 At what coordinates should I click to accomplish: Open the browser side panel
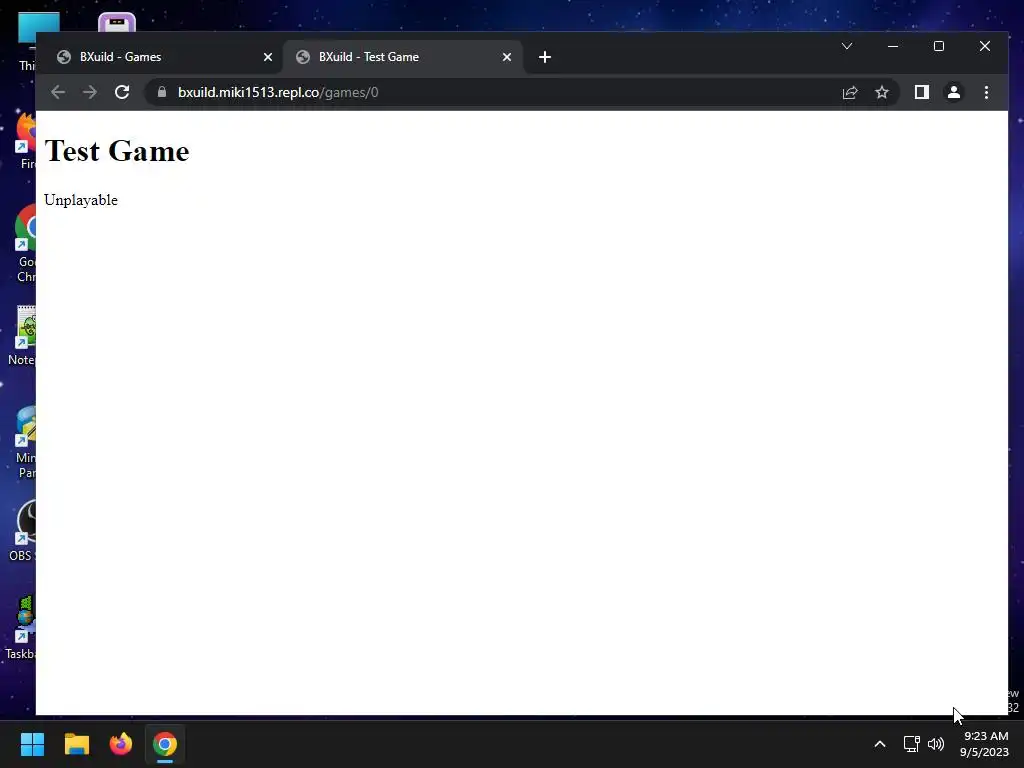[921, 92]
